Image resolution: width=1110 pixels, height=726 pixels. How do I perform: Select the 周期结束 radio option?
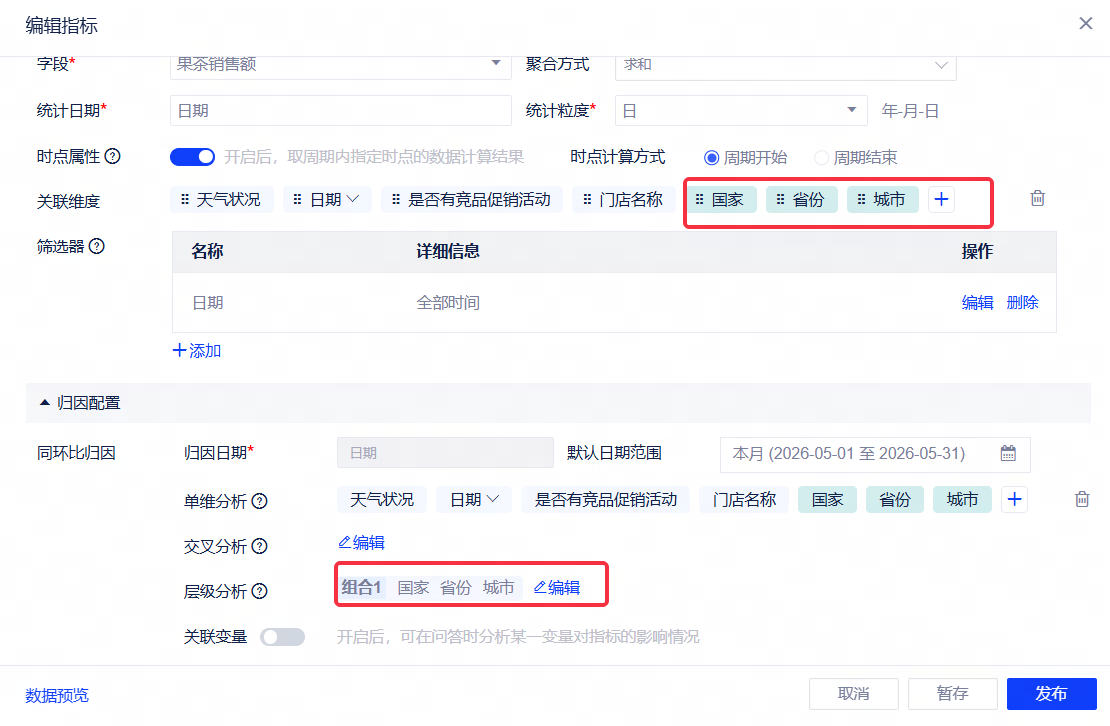coord(821,158)
